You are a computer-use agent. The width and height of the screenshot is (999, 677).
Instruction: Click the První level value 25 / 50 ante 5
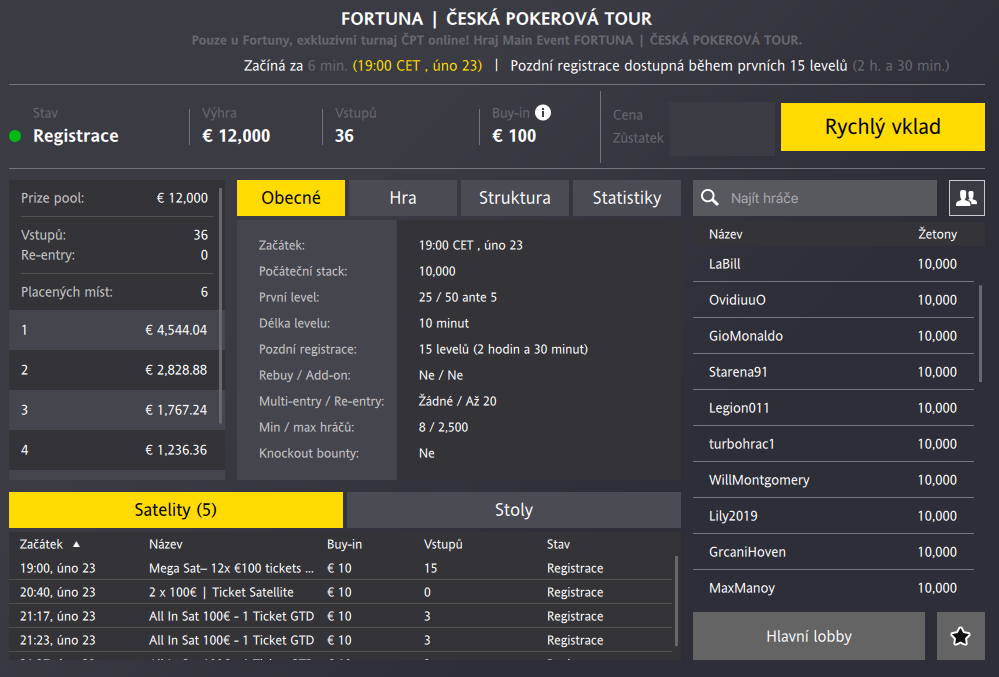click(x=457, y=297)
